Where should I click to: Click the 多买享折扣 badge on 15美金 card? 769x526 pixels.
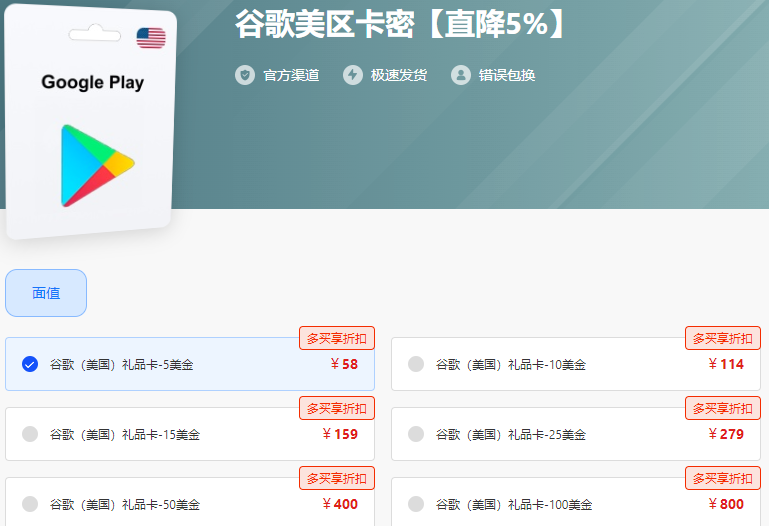(337, 408)
